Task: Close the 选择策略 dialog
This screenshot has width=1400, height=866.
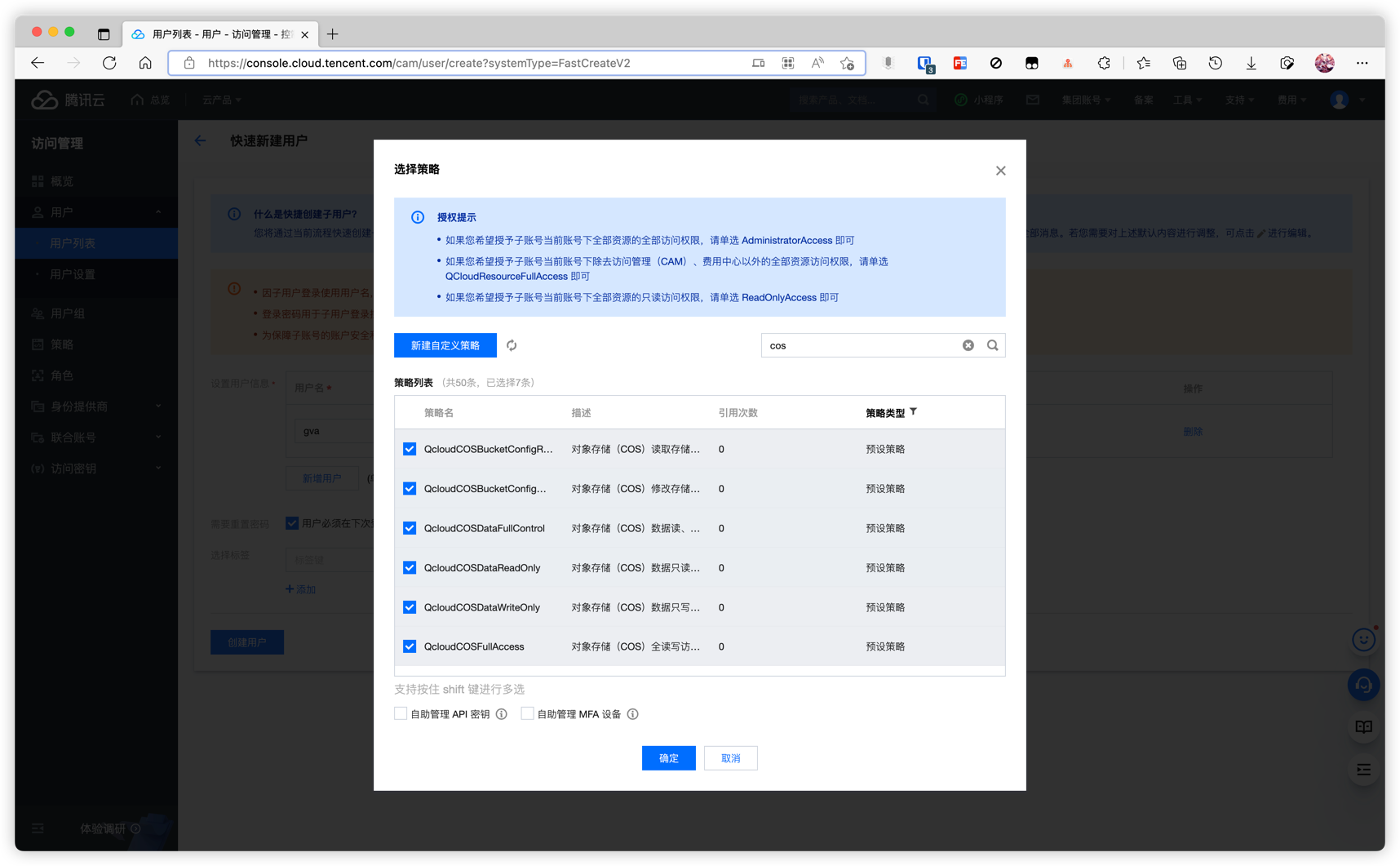Action: 1000,171
